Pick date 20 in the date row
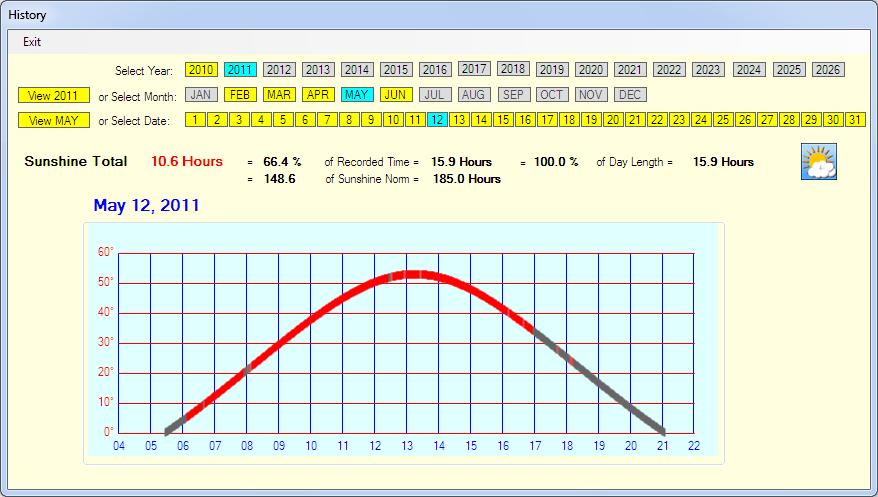 [x=613, y=120]
